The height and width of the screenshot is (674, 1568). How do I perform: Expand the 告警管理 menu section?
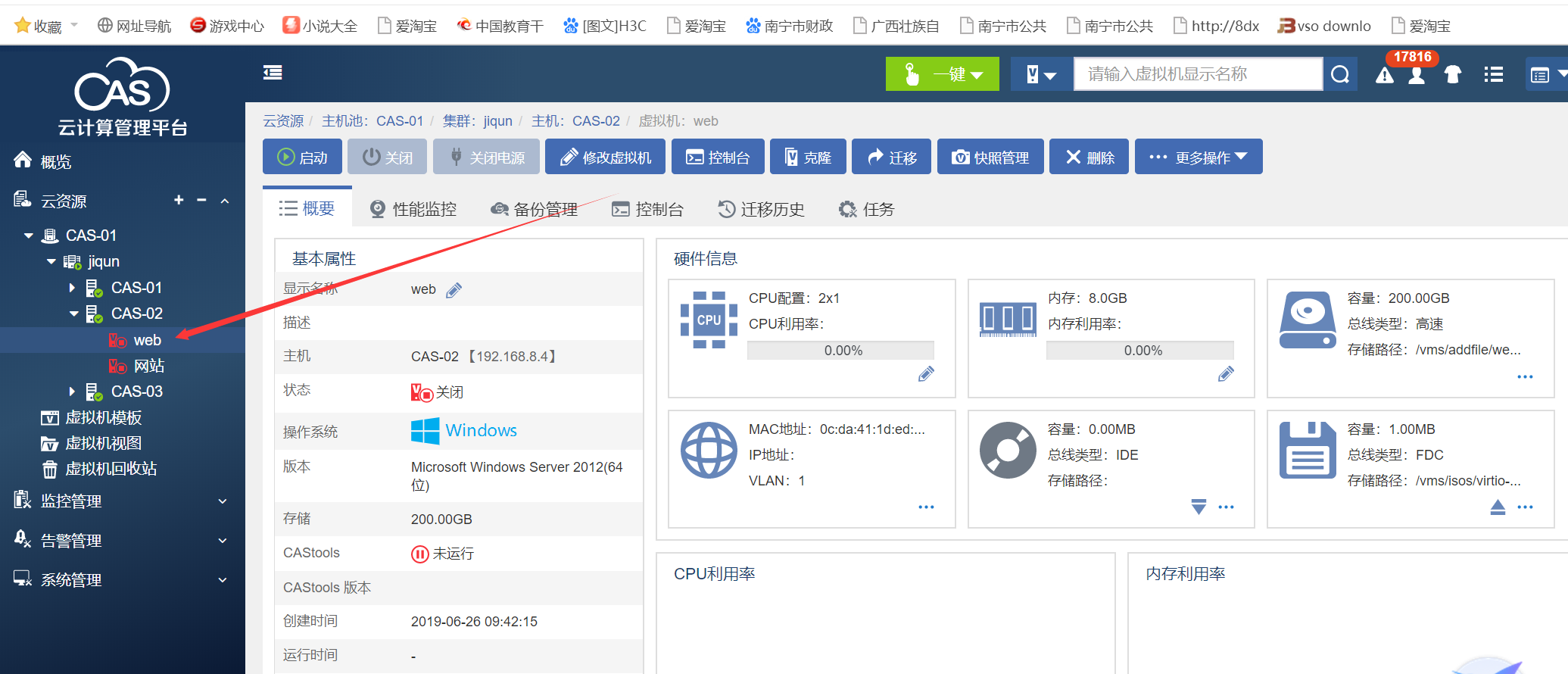(x=223, y=541)
